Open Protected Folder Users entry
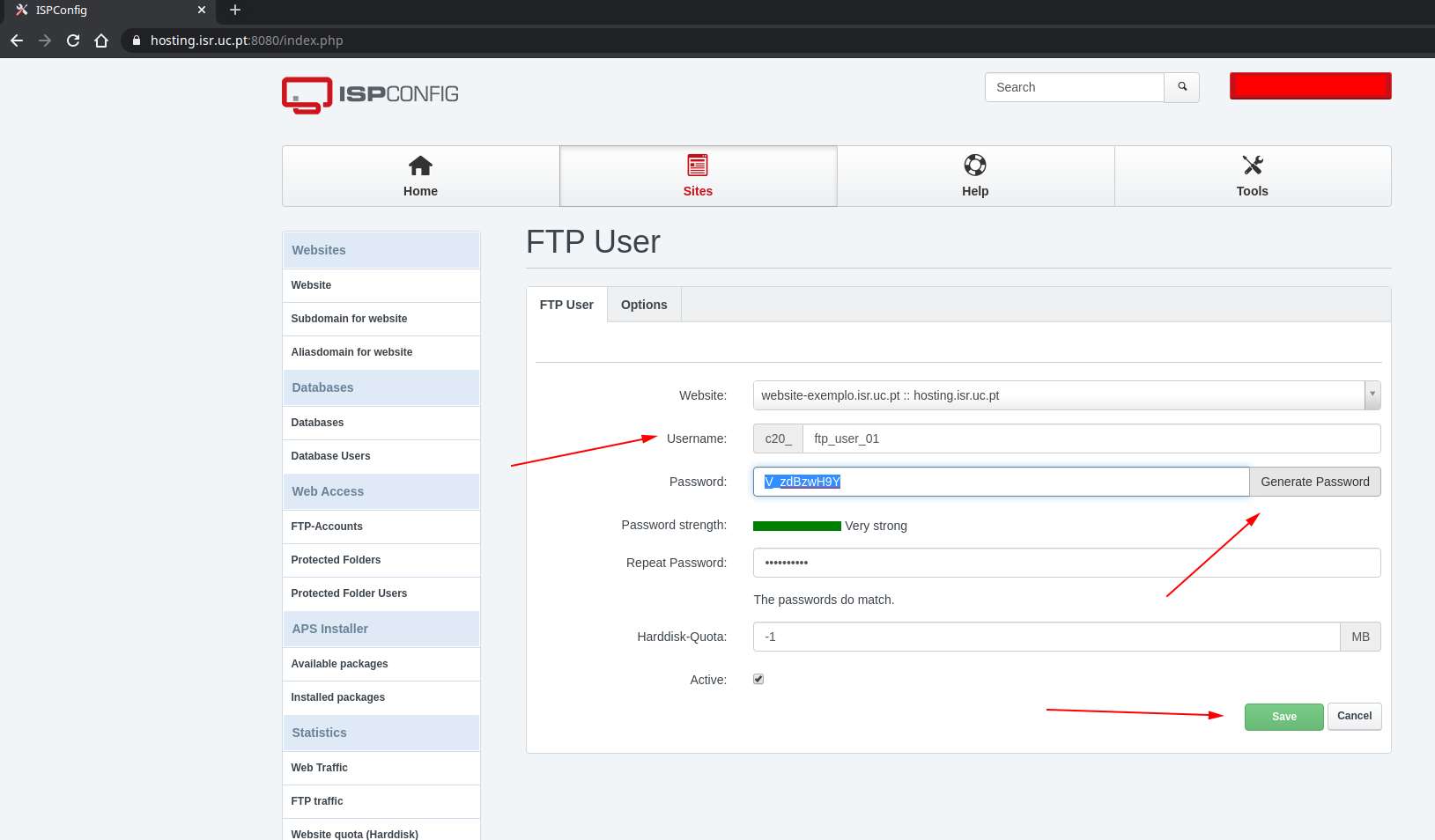The image size is (1435, 840). tap(381, 593)
